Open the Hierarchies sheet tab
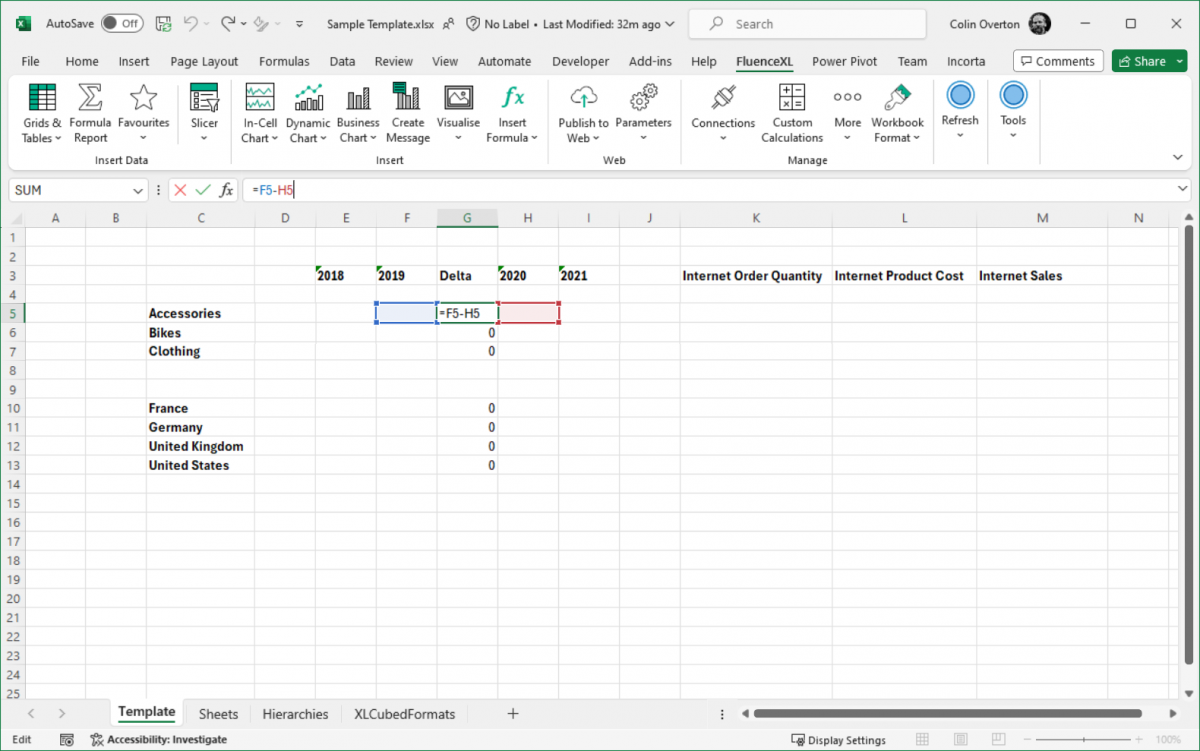This screenshot has width=1200, height=751. pos(295,713)
